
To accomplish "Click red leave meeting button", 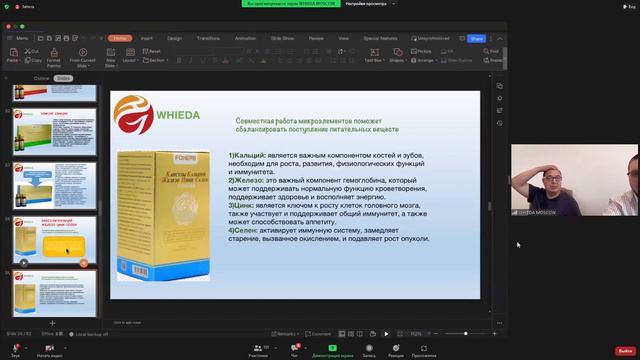I will 625,351.
